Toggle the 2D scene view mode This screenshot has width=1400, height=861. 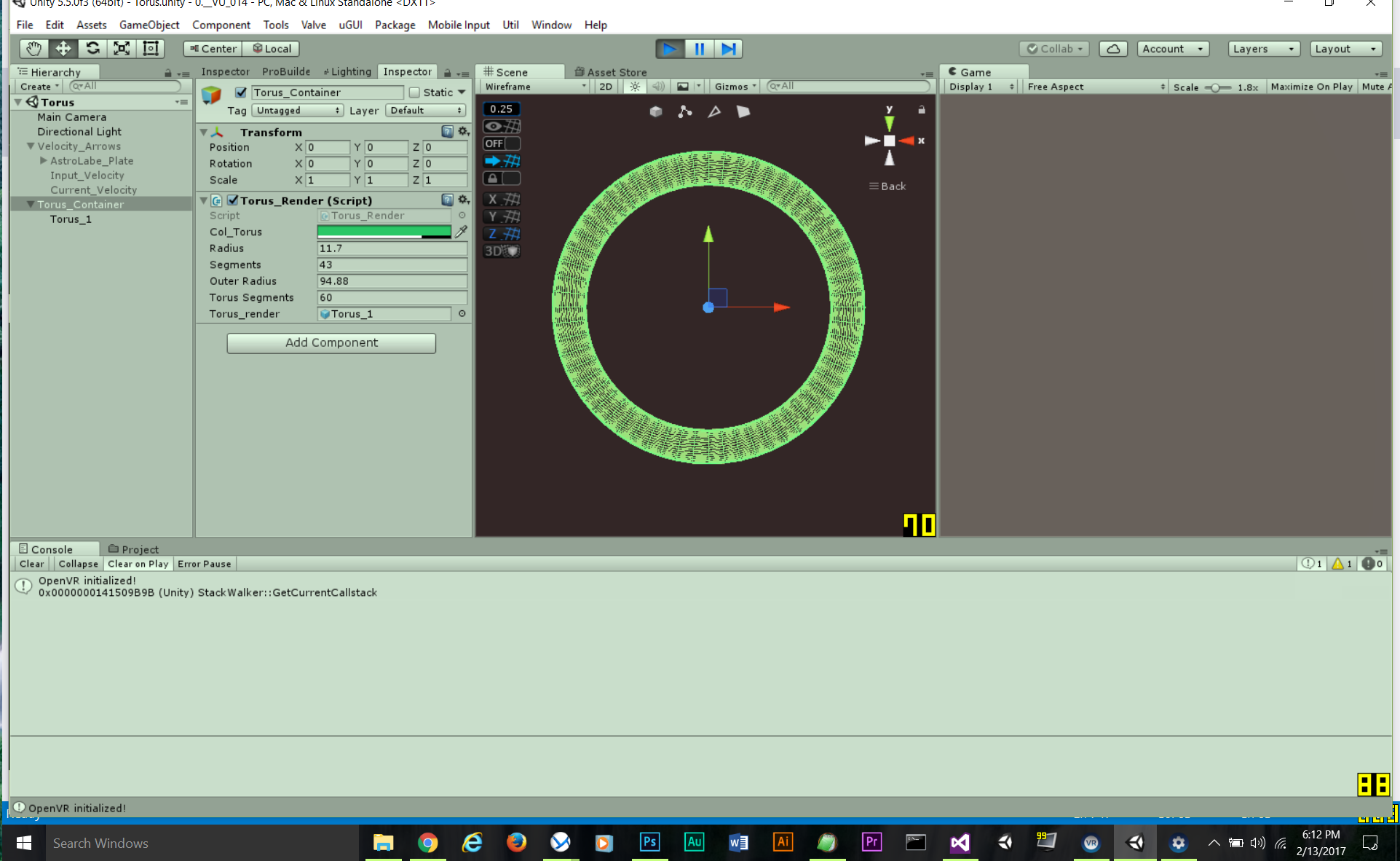click(x=606, y=86)
